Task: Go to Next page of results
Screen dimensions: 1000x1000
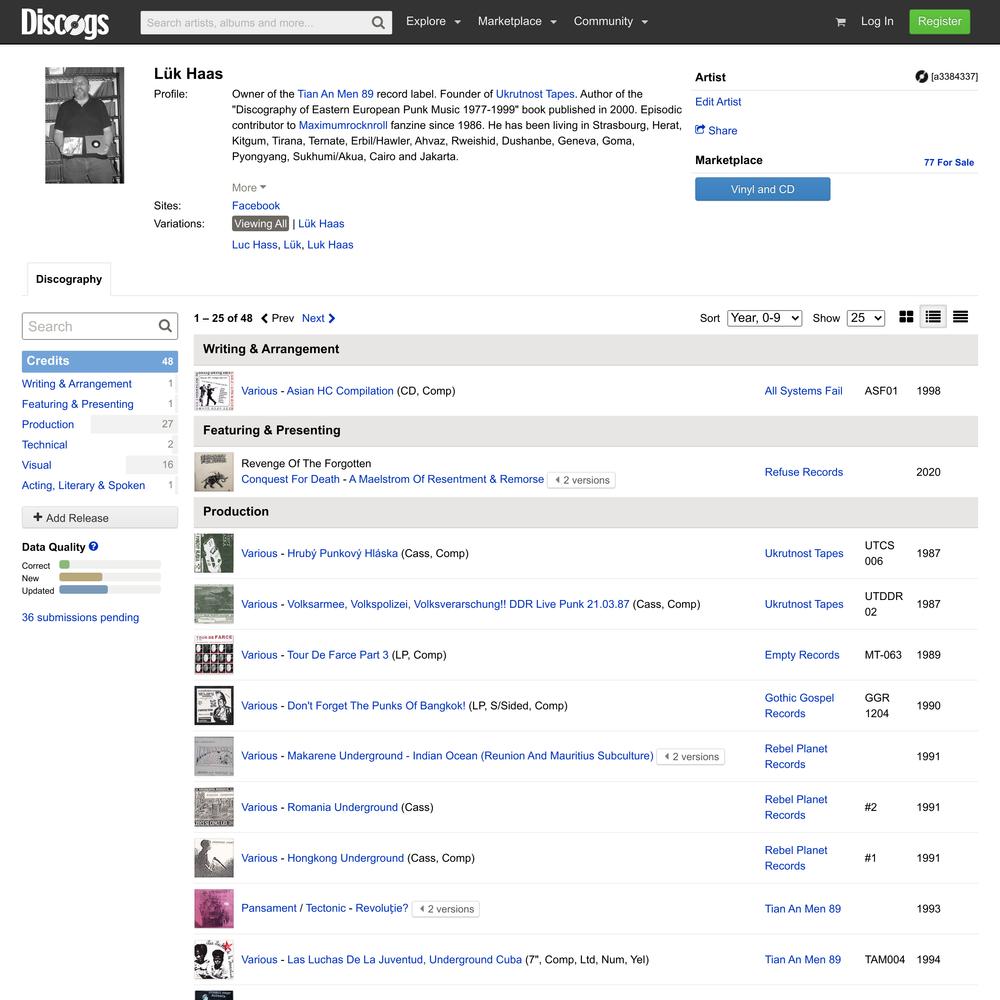Action: (x=319, y=318)
